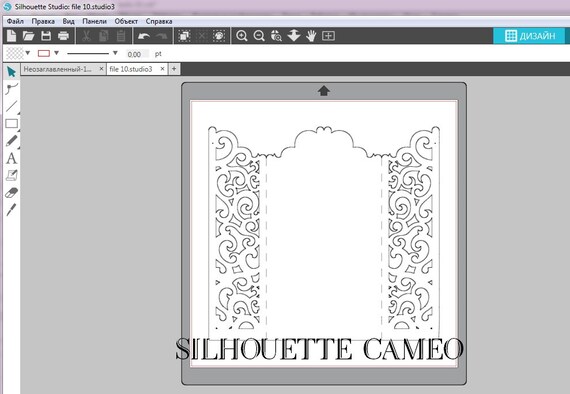Close the file 10.studio3 tab
The width and height of the screenshot is (570, 394).
pyautogui.click(x=162, y=69)
